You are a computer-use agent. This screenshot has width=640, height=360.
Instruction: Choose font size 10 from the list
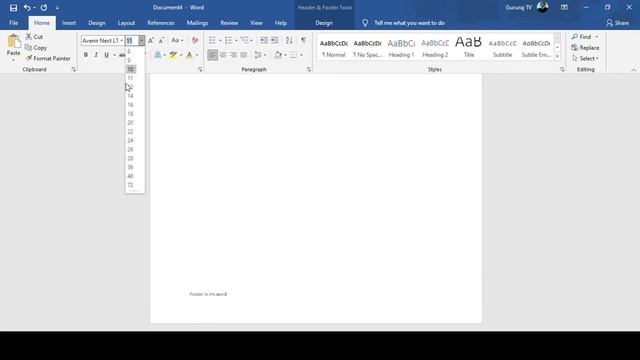(x=131, y=69)
